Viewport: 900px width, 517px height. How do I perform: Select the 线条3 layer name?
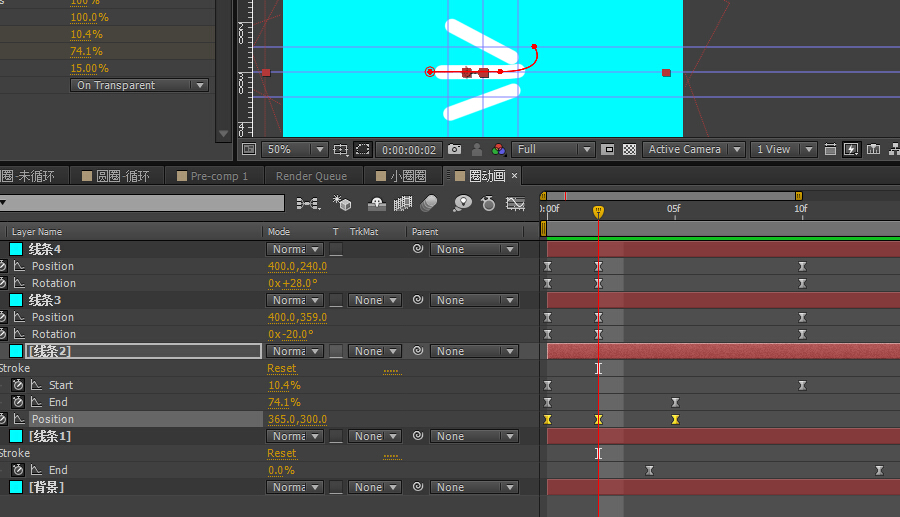[x=45, y=300]
